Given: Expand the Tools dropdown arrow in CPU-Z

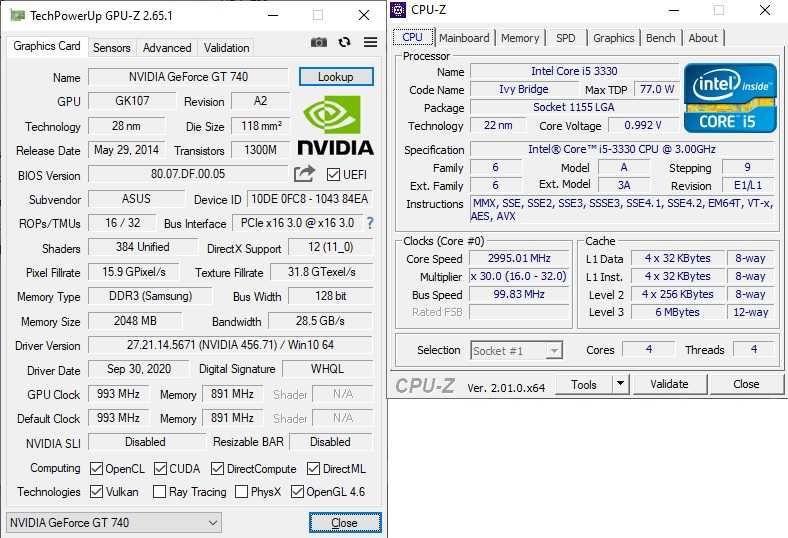Looking at the screenshot, I should point(621,384).
